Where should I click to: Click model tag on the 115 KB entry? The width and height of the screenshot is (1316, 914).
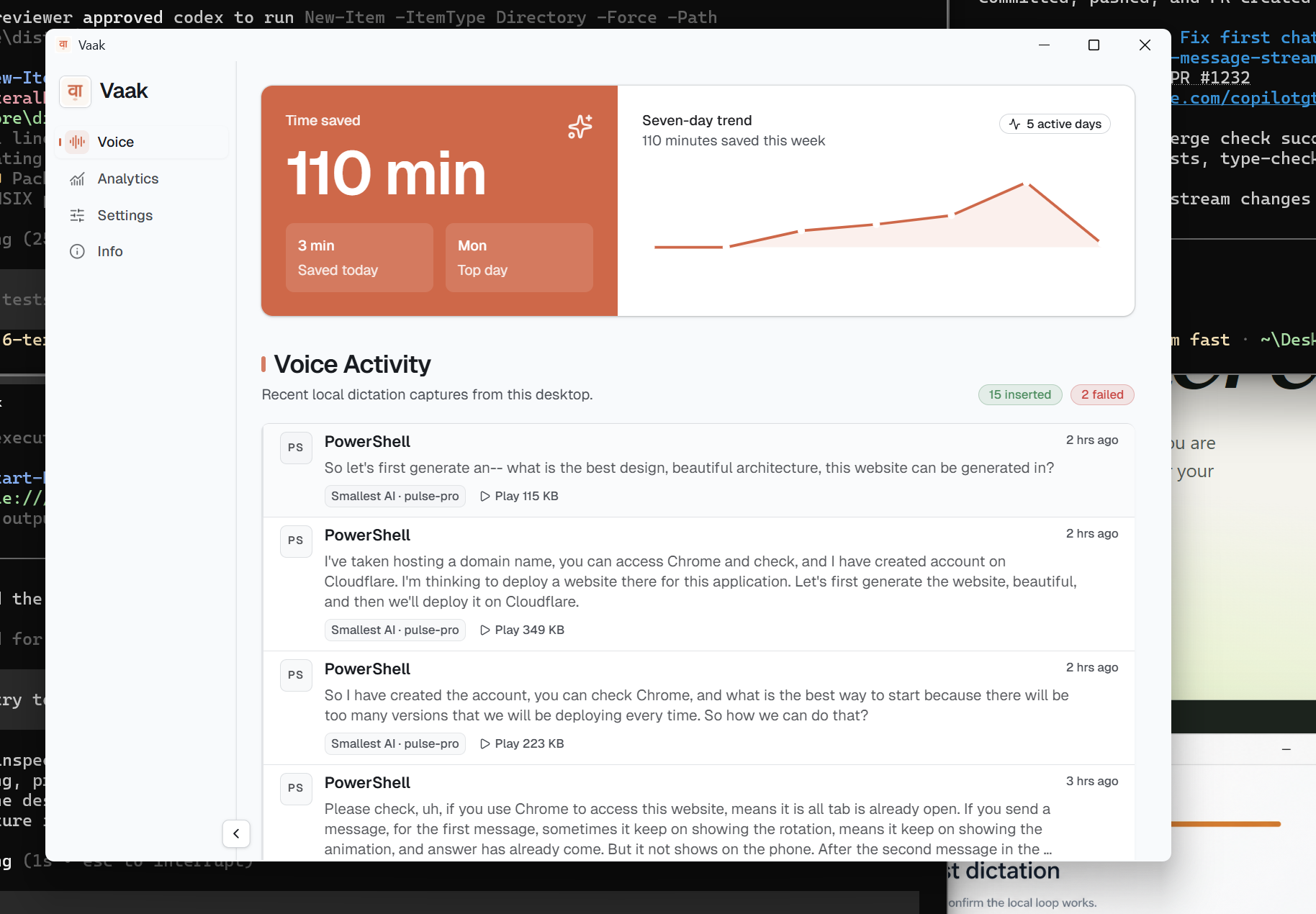395,496
